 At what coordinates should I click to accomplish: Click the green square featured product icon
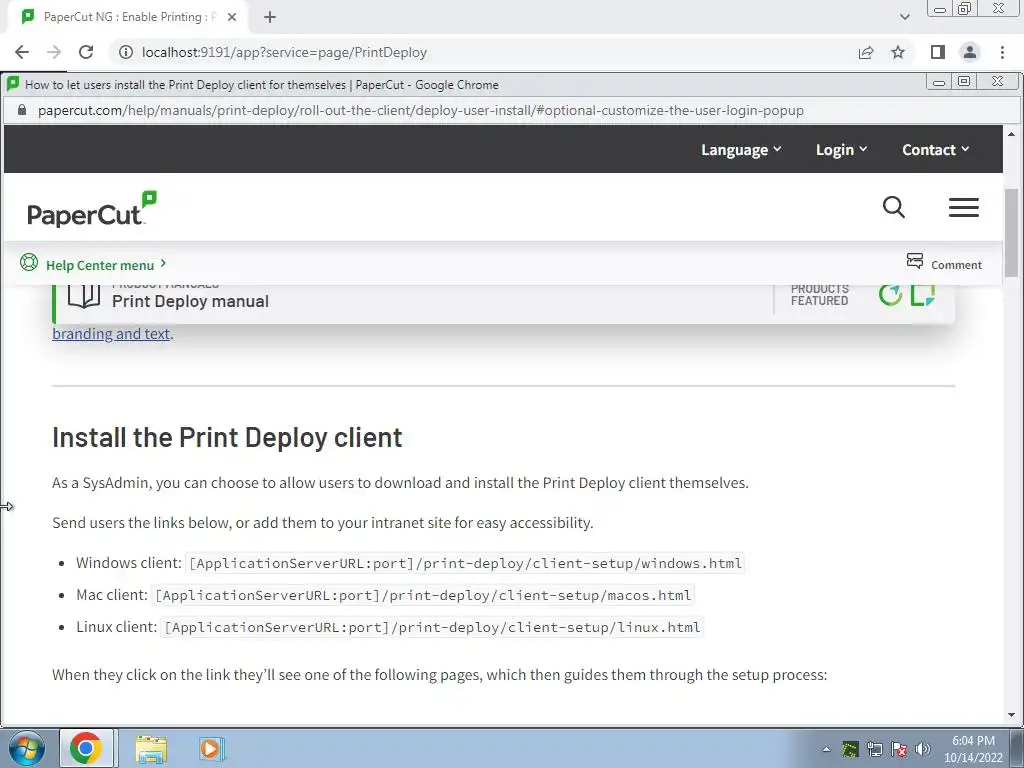(923, 295)
